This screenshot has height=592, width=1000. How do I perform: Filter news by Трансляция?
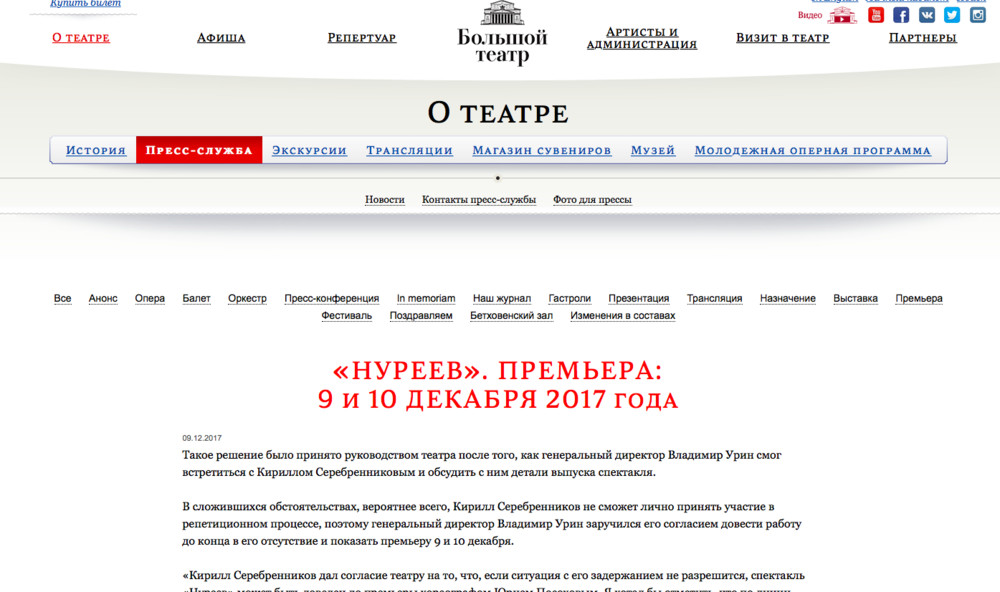714,299
